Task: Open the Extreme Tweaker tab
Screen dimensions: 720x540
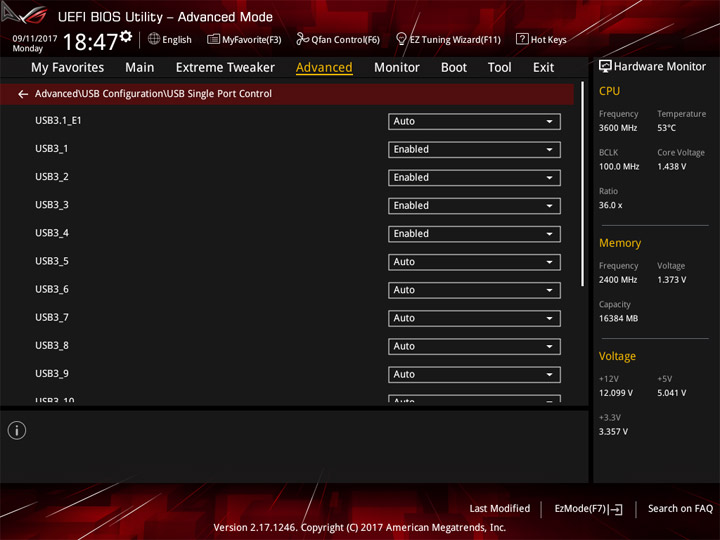Action: (225, 68)
